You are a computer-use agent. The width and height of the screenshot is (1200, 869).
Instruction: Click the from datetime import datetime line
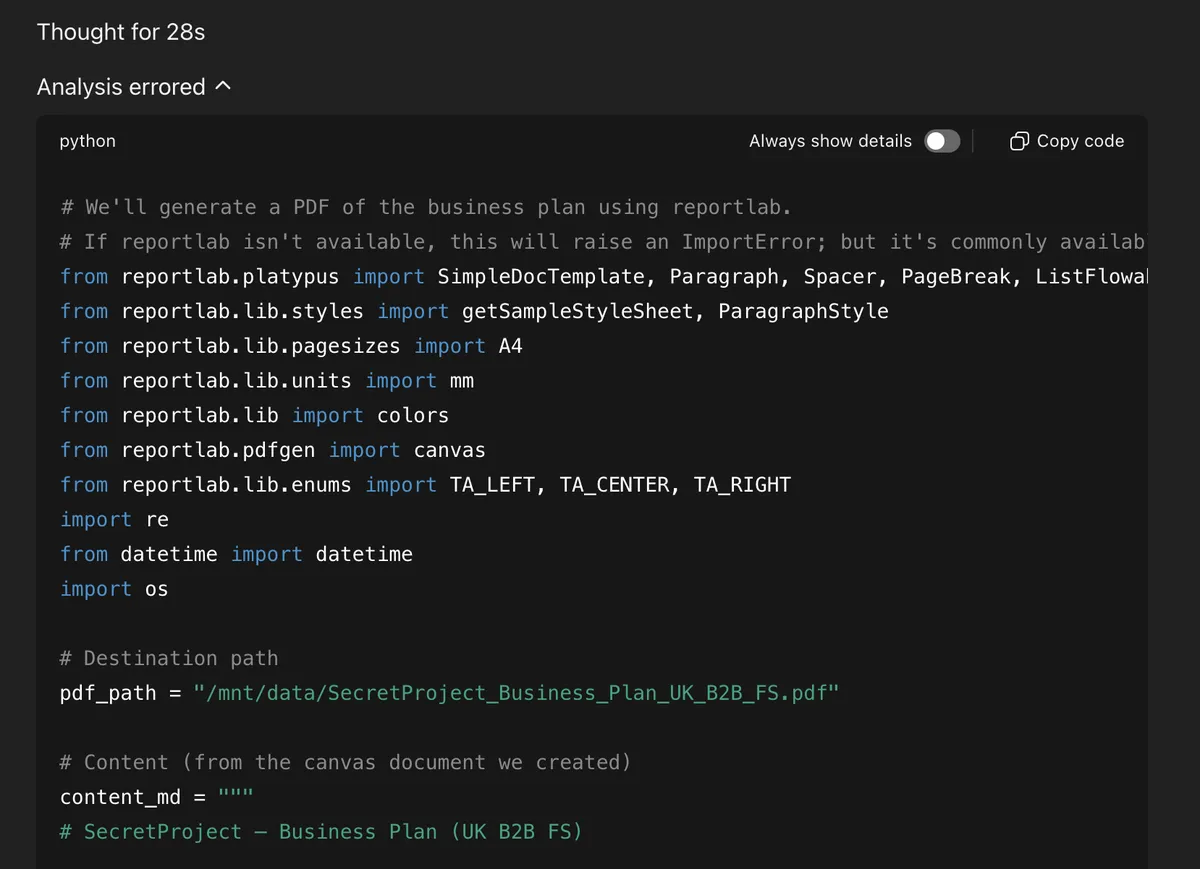tap(236, 554)
